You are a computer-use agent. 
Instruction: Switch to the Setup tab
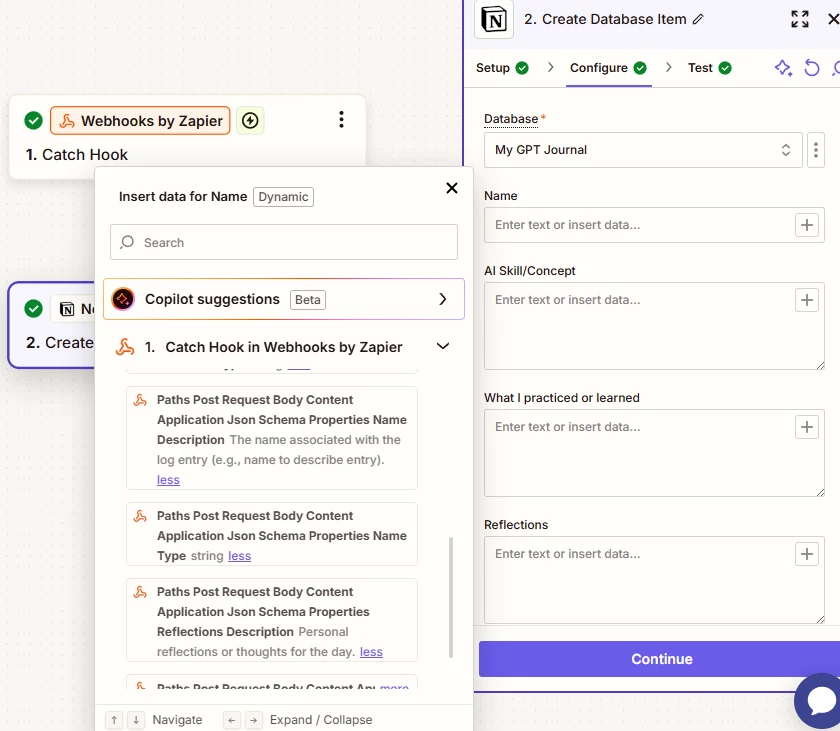coord(502,68)
